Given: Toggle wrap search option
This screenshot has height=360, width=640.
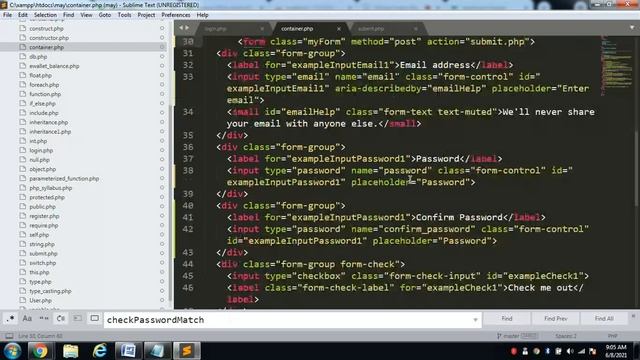Looking at the screenshot, I should [60, 319].
